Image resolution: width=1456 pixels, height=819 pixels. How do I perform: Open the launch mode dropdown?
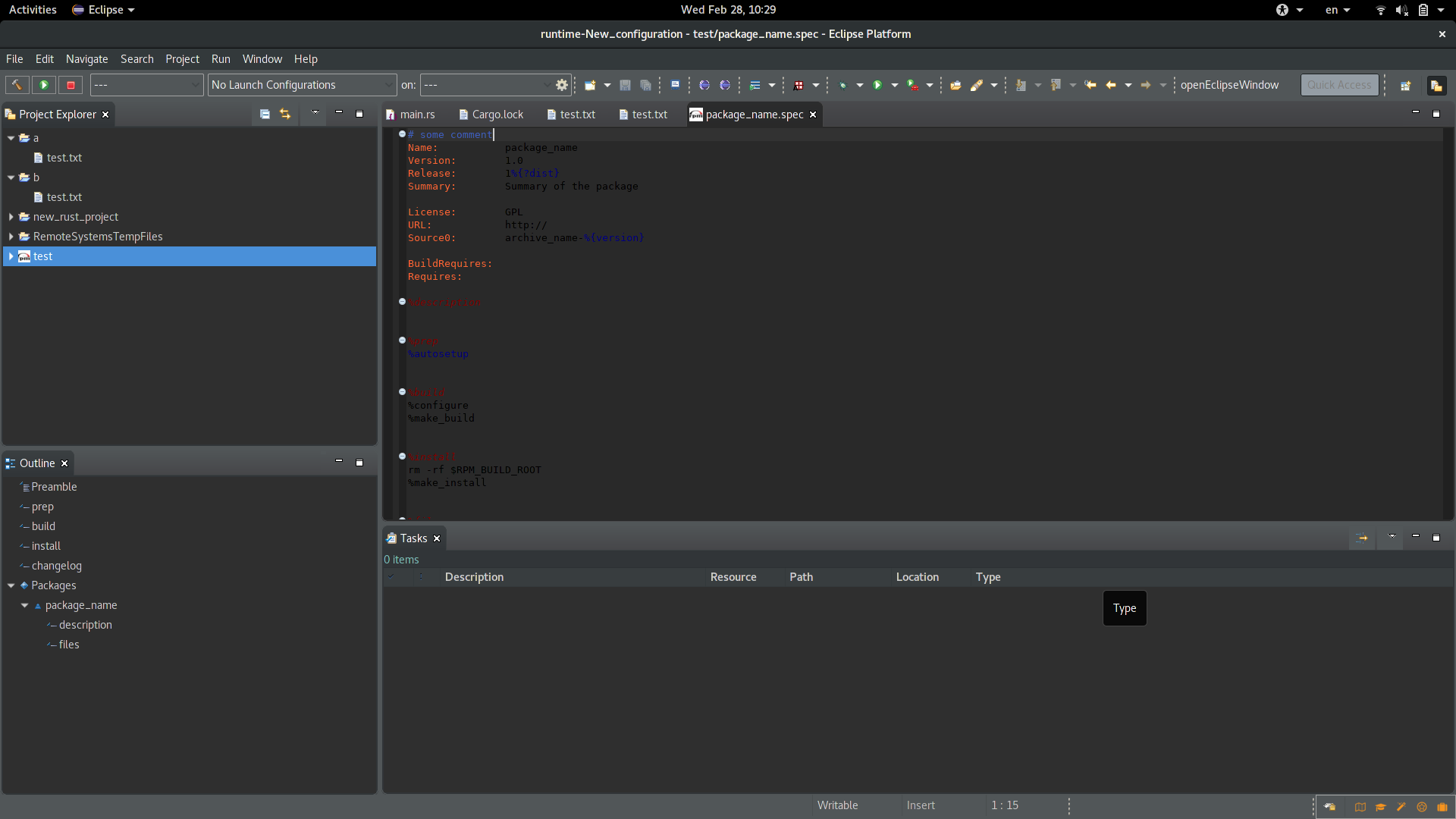tap(146, 85)
